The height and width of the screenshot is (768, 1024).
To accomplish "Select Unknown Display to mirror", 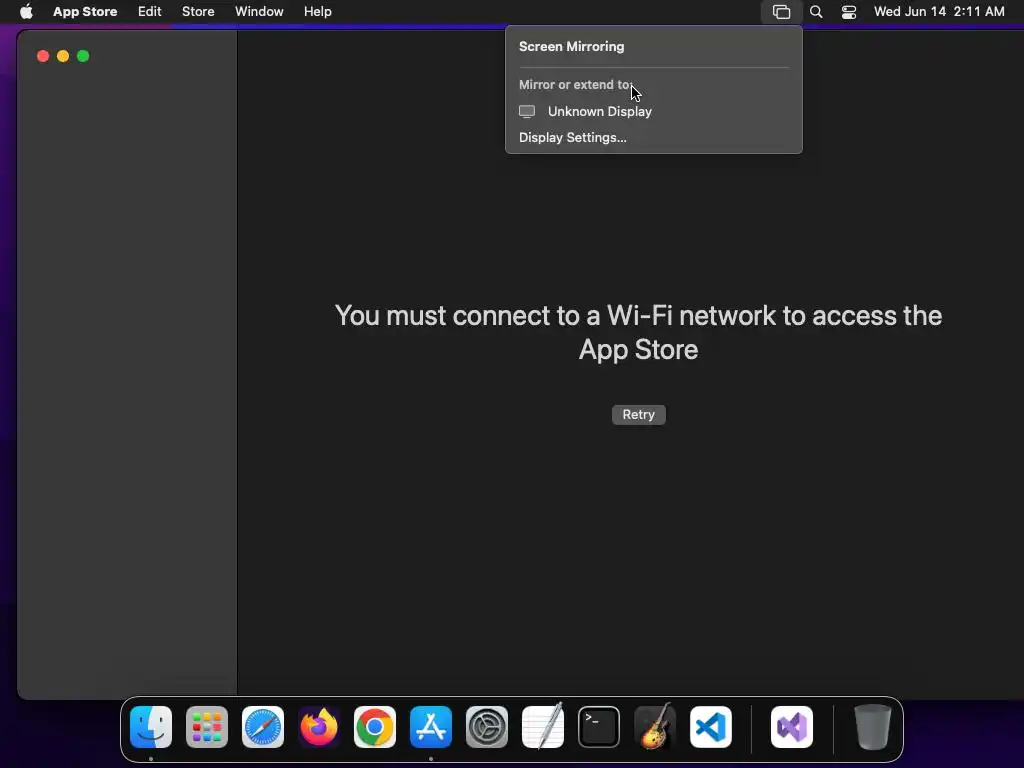I will 653,112.
